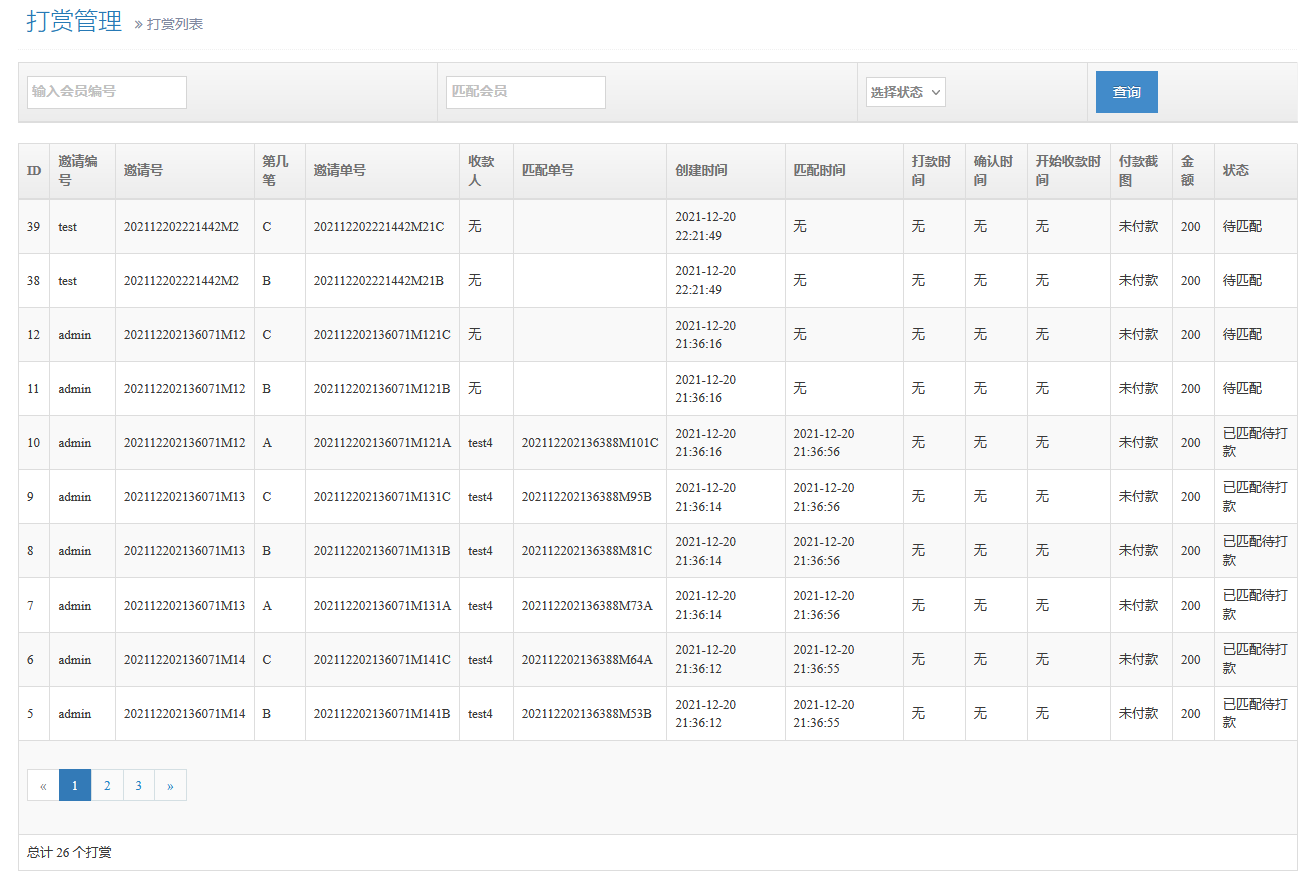Viewport: 1305px width, 876px height.
Task: Go to pagination page 2
Action: coord(107,786)
